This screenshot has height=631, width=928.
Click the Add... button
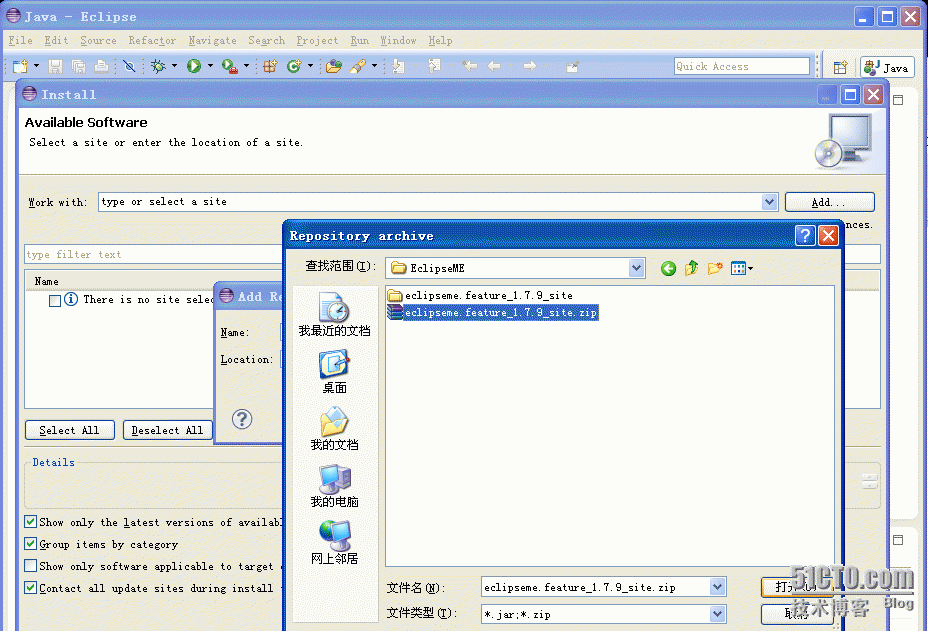(x=829, y=202)
